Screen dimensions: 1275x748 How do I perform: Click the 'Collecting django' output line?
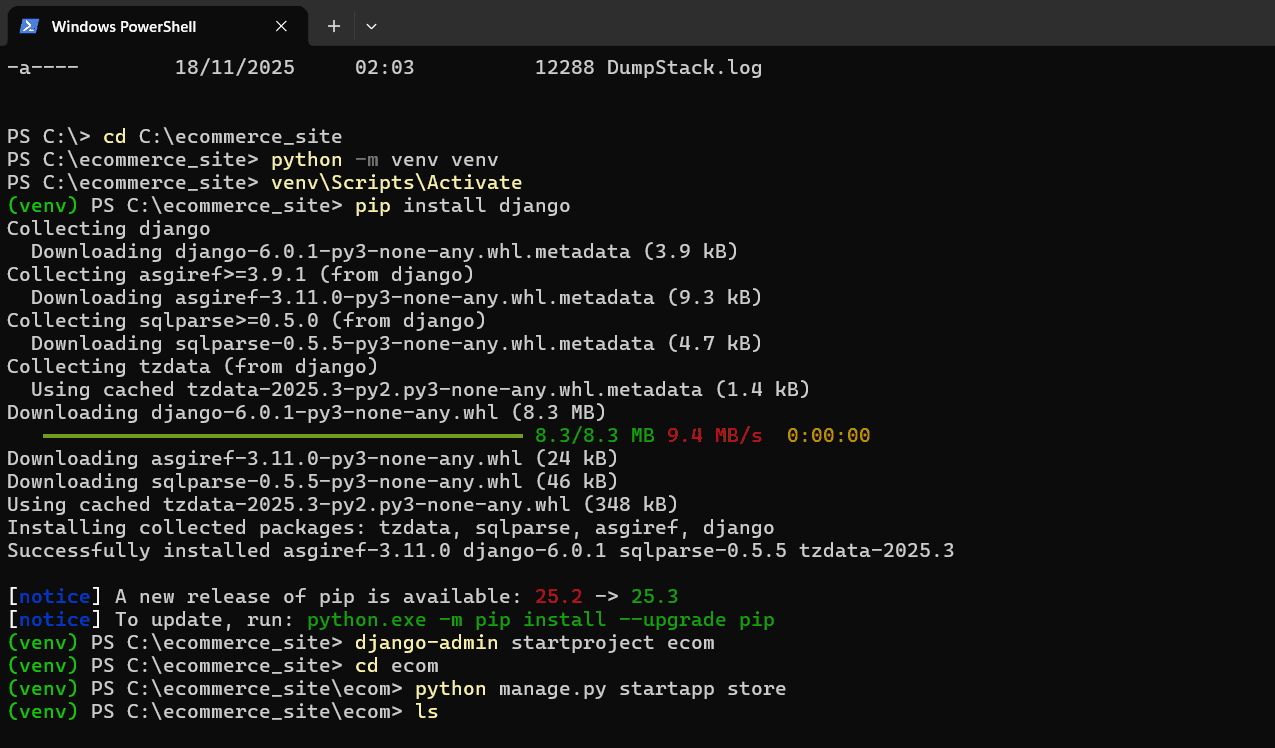(108, 229)
